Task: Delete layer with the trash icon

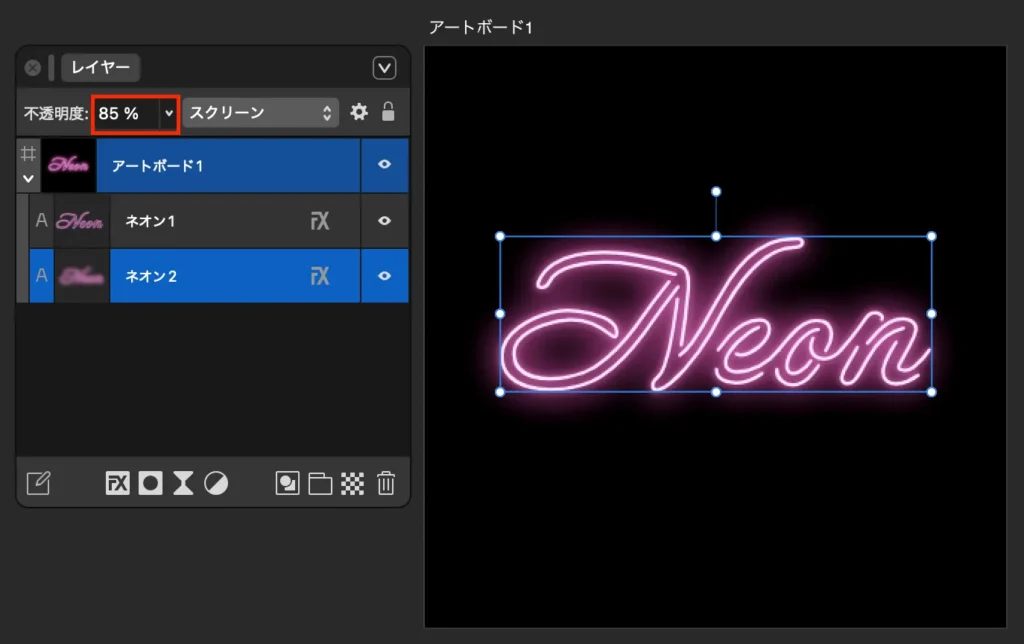Action: [x=386, y=484]
